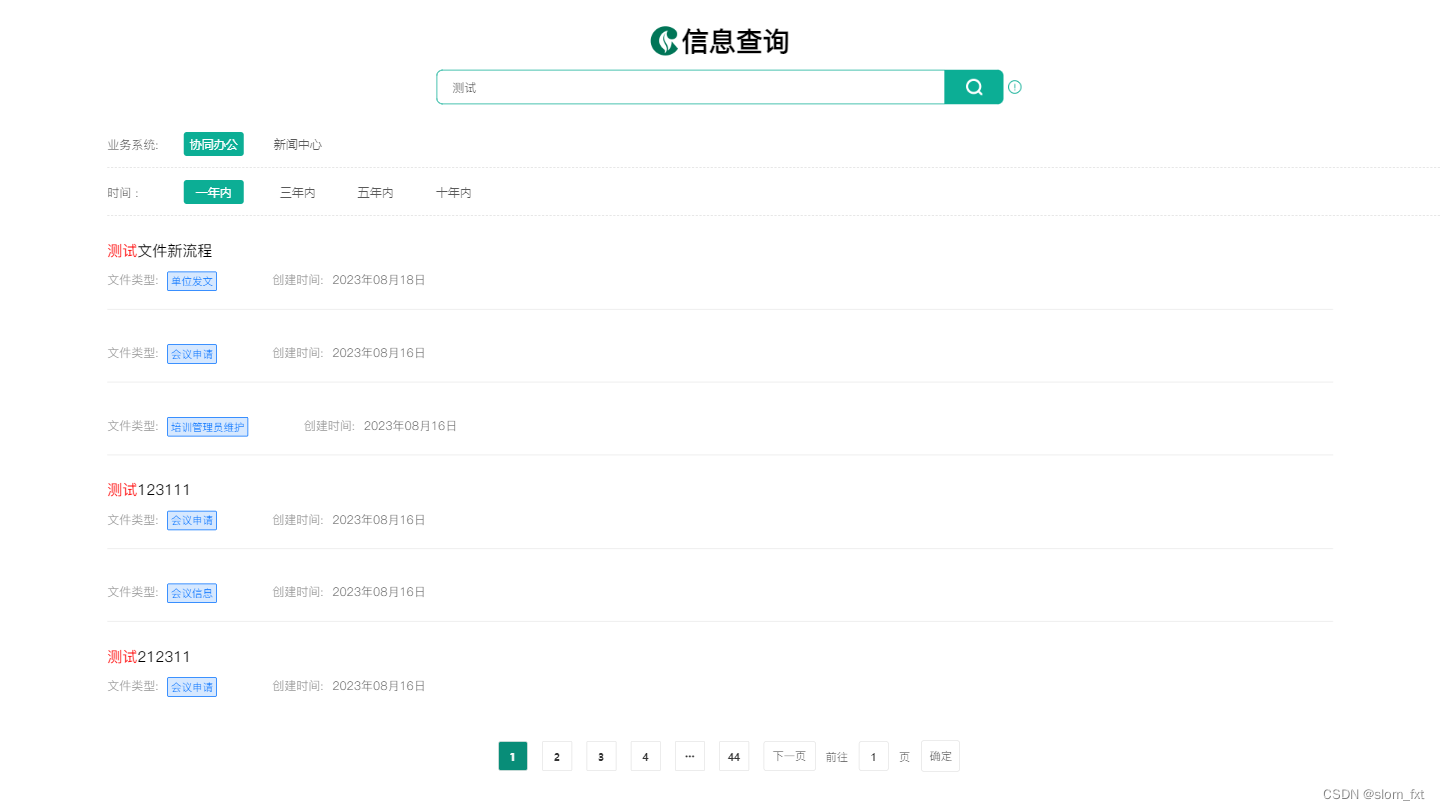Select the 协同办公 business system filter

pyautogui.click(x=214, y=144)
